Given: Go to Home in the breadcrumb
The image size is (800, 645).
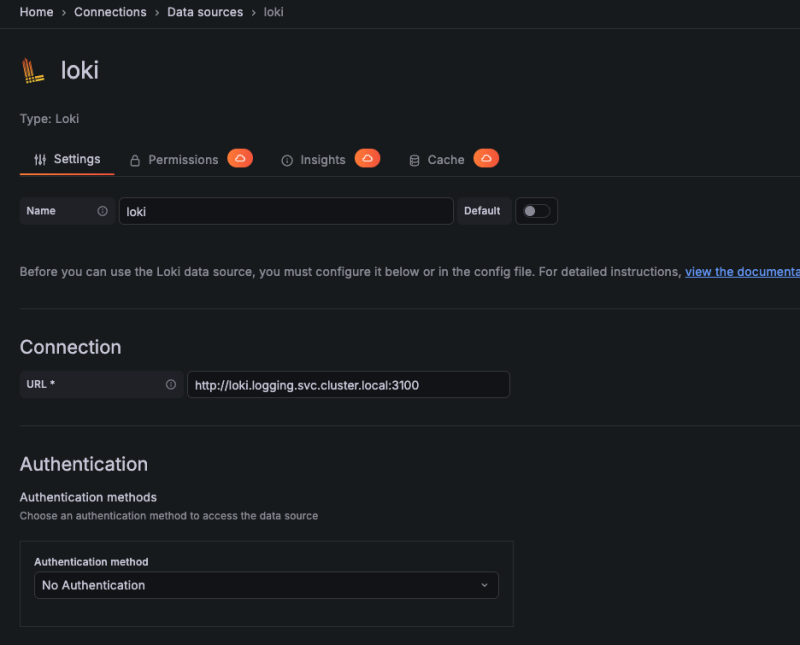Looking at the screenshot, I should [37, 12].
